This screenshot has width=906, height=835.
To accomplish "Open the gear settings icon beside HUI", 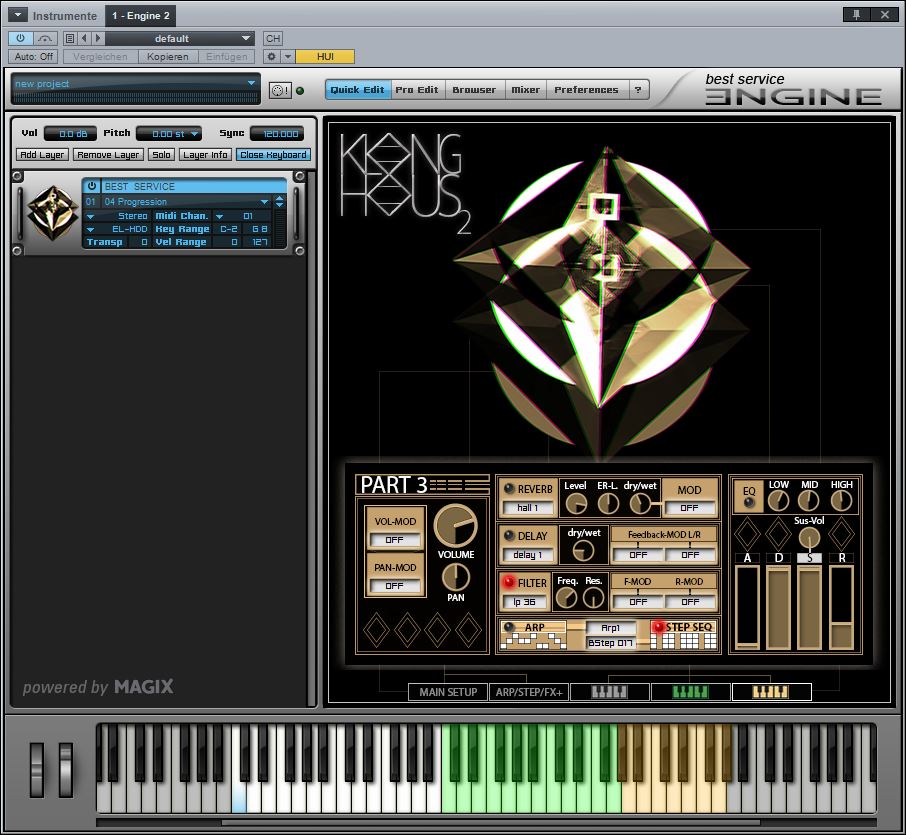I will point(271,57).
